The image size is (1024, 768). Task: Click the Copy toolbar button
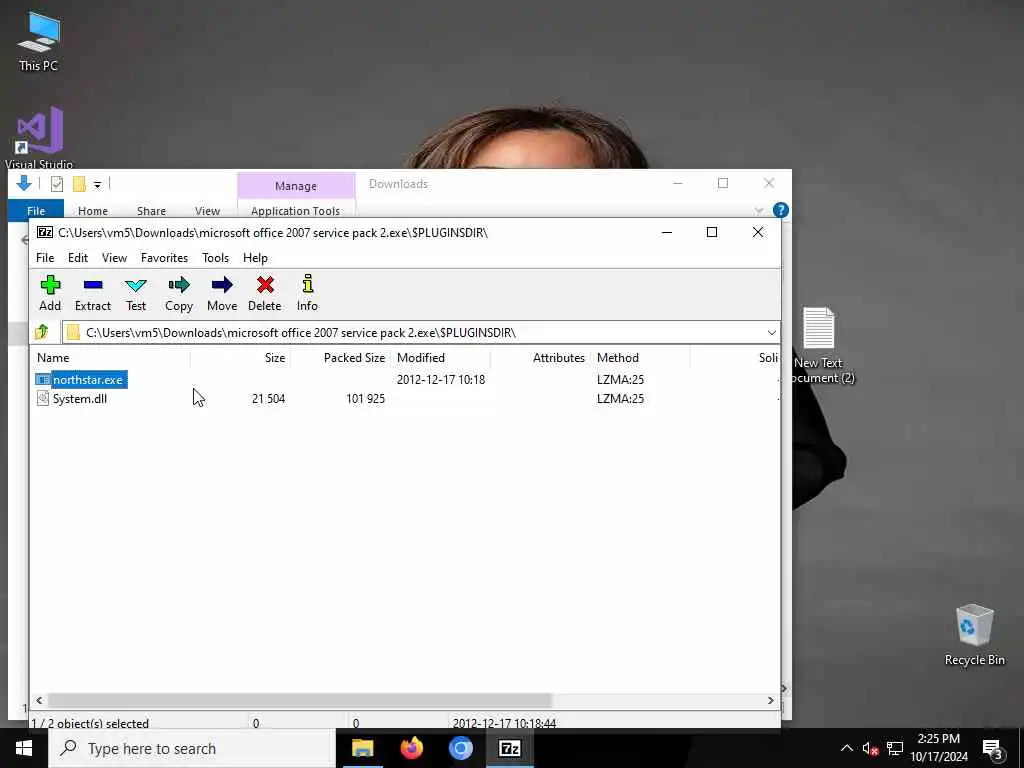point(178,293)
